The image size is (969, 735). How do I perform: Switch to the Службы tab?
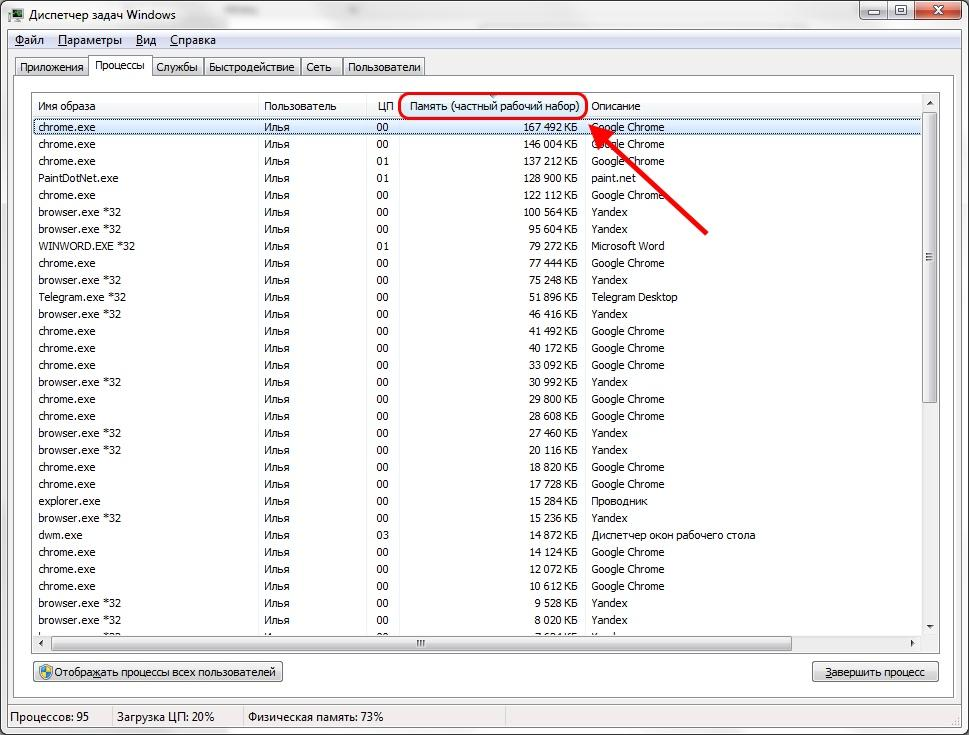pos(177,67)
